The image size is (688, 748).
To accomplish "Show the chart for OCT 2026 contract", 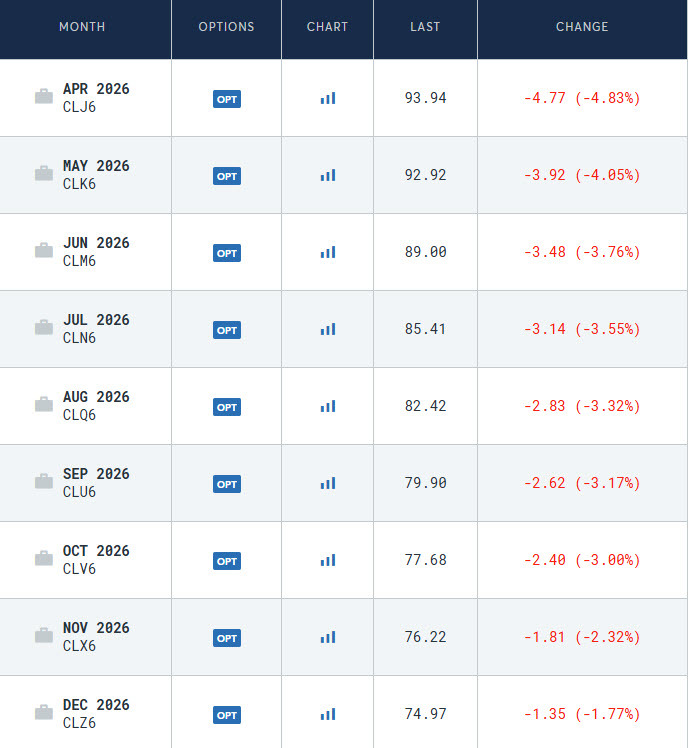I will coord(328,560).
